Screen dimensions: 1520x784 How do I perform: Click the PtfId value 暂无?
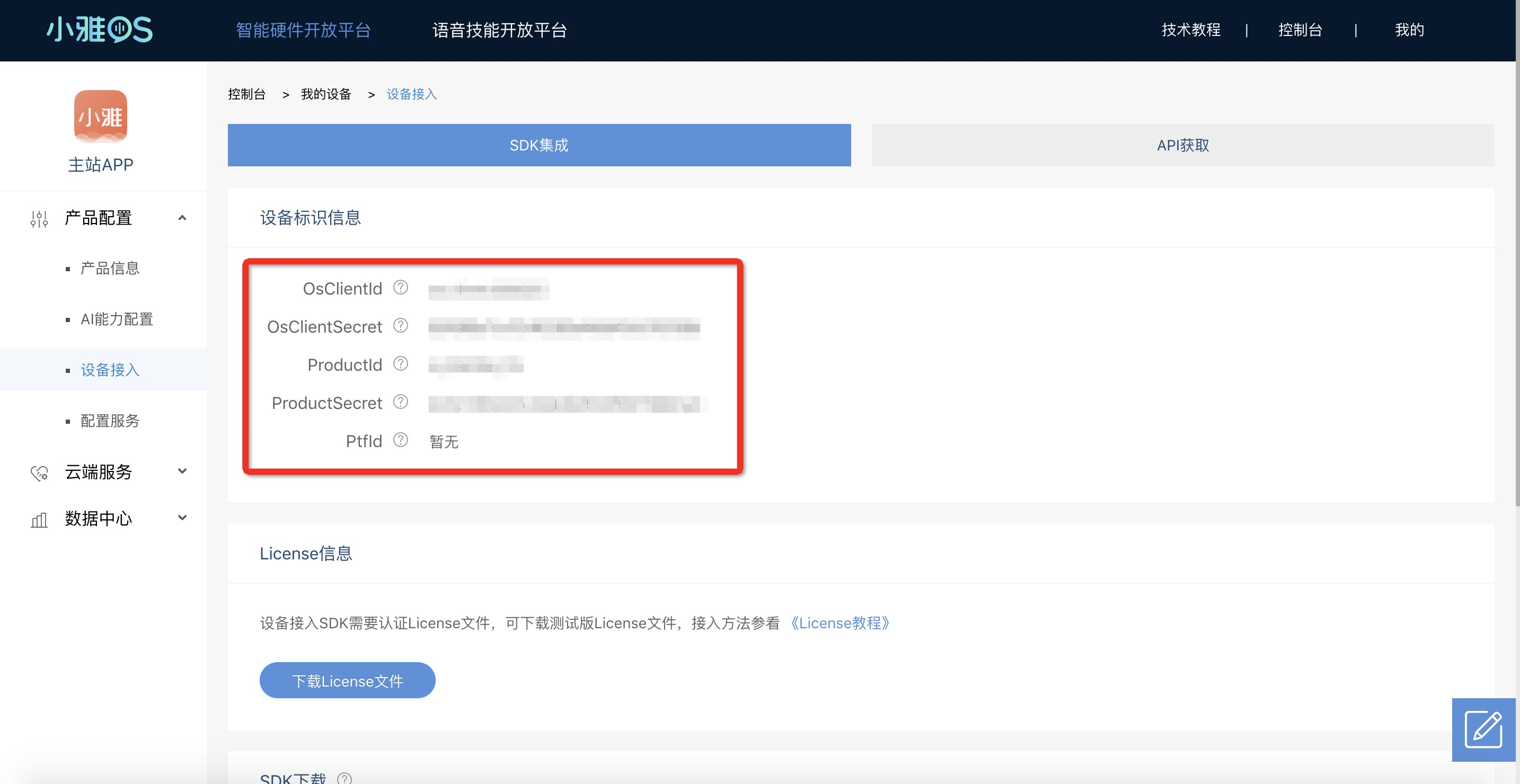pyautogui.click(x=444, y=441)
